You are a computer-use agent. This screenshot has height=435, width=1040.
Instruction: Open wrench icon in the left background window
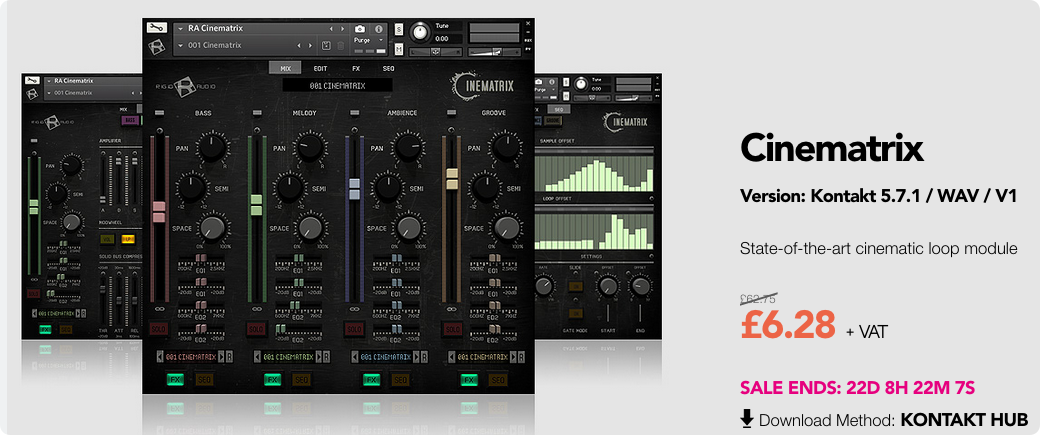32,80
